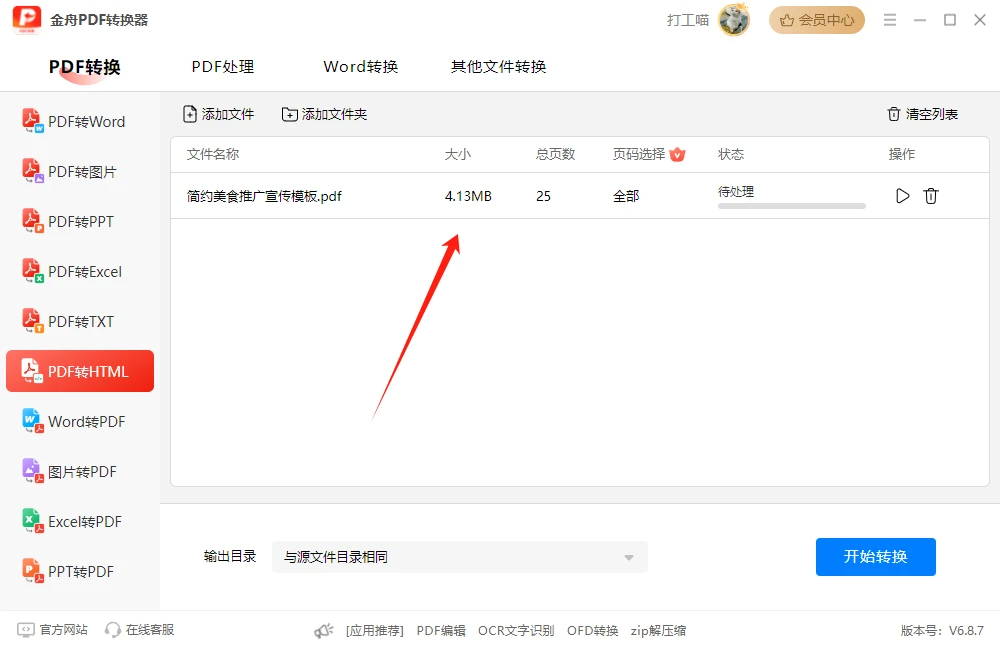Switch to the PDF转换 tab
Image resolution: width=1000 pixels, height=650 pixels.
click(85, 67)
